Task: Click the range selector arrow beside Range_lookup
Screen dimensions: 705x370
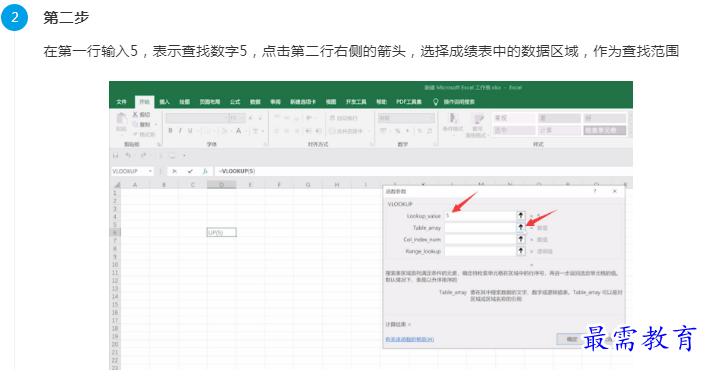Action: click(521, 251)
